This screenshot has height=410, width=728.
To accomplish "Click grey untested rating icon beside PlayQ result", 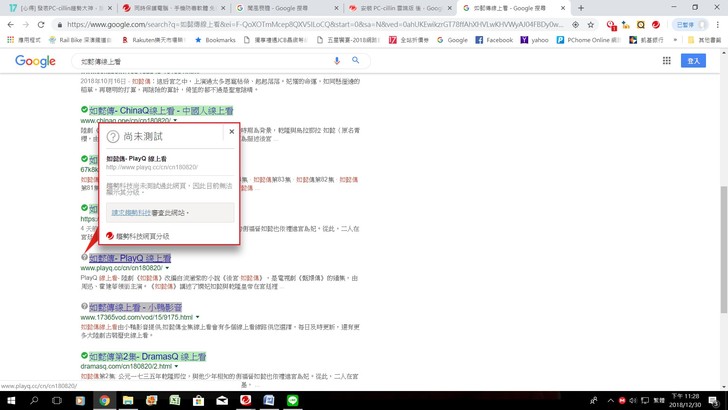I will point(84,257).
